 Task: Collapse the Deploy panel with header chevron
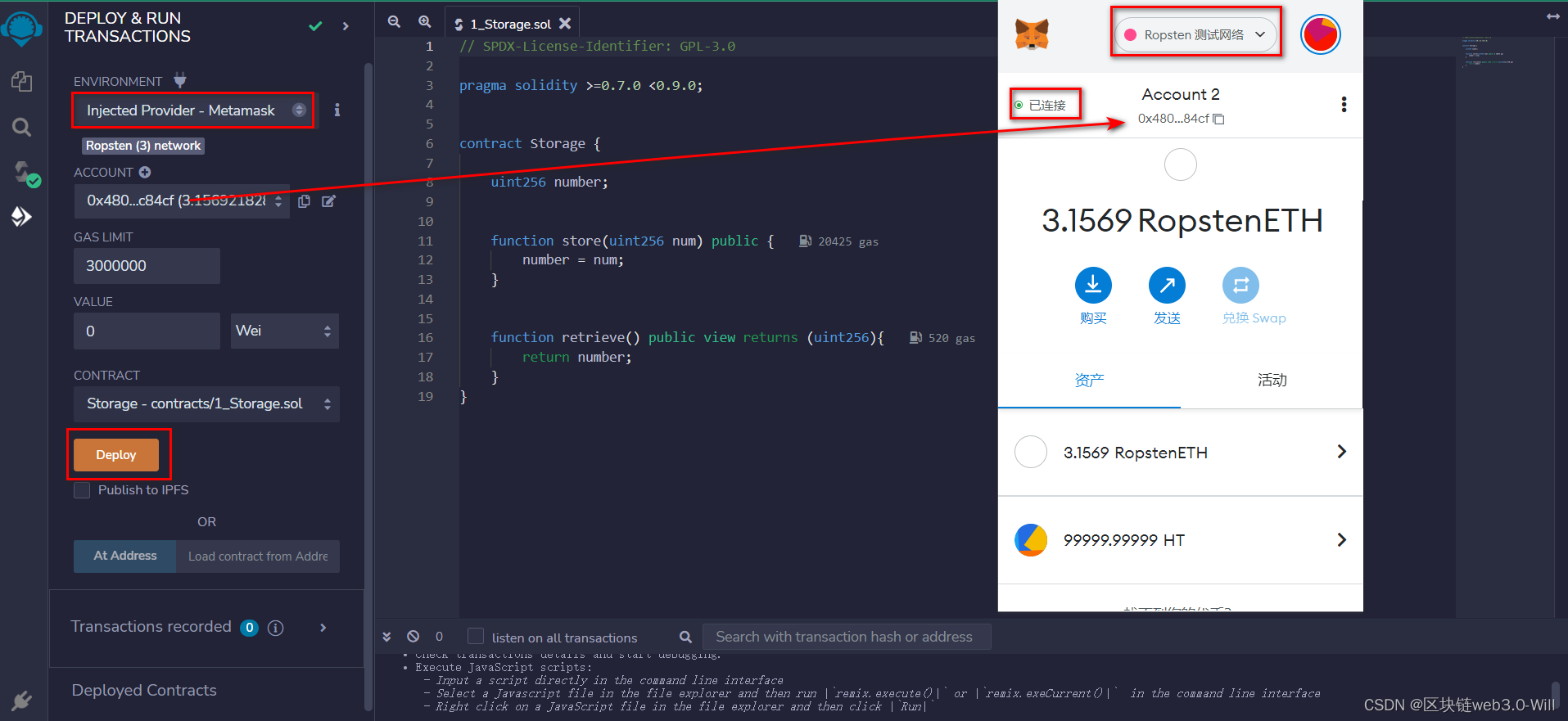[x=346, y=26]
